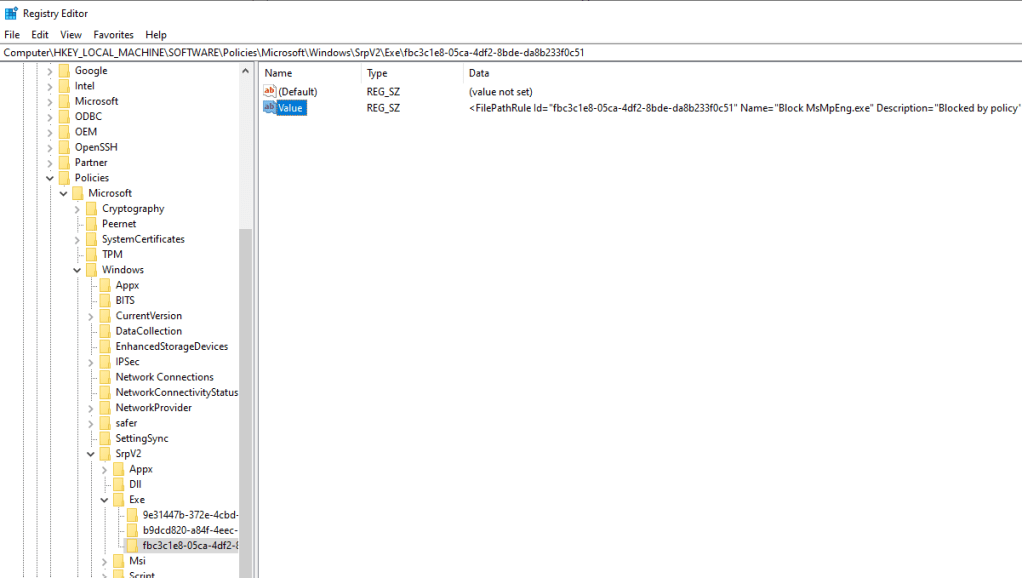Select the b9dcd820-a84f-4eec registry key

pos(189,530)
